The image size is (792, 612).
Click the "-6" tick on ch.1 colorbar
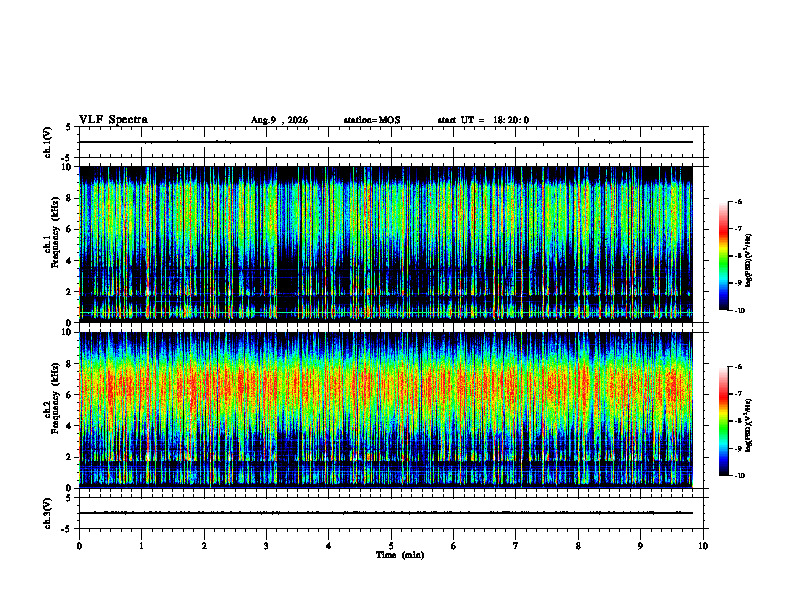[x=738, y=201]
